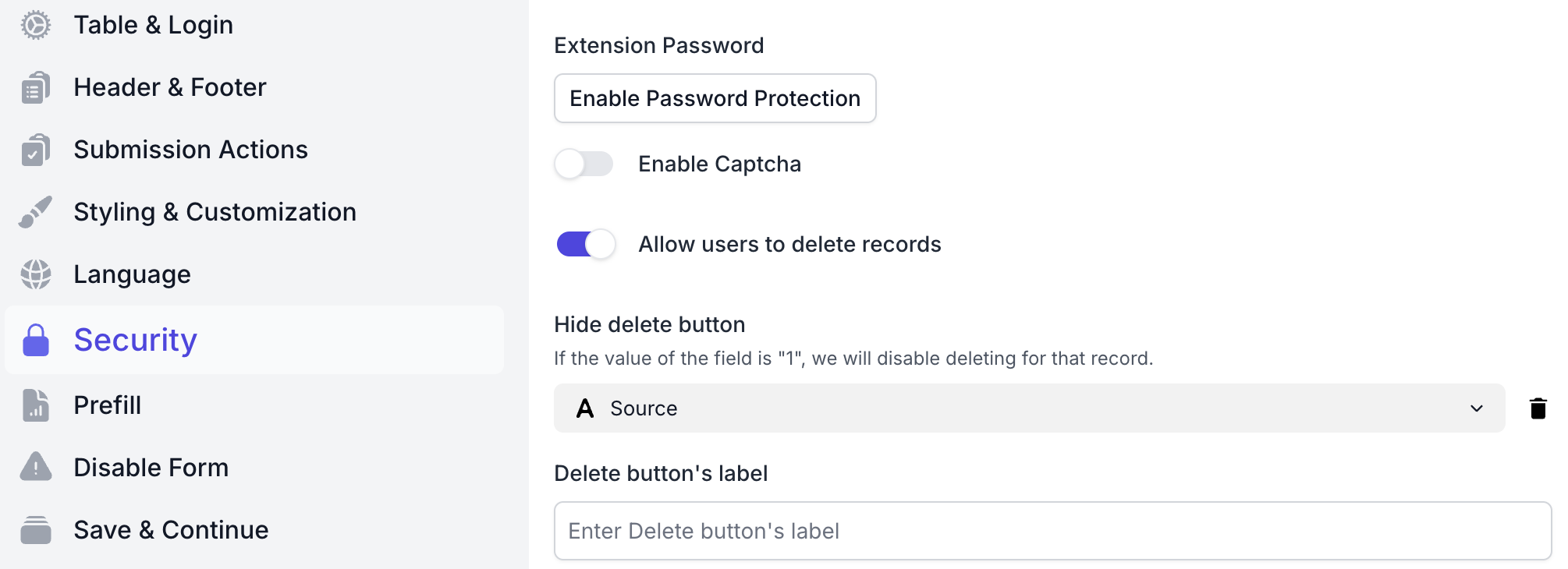Click the purple lock Security icon
1568x569 pixels.
click(x=36, y=340)
